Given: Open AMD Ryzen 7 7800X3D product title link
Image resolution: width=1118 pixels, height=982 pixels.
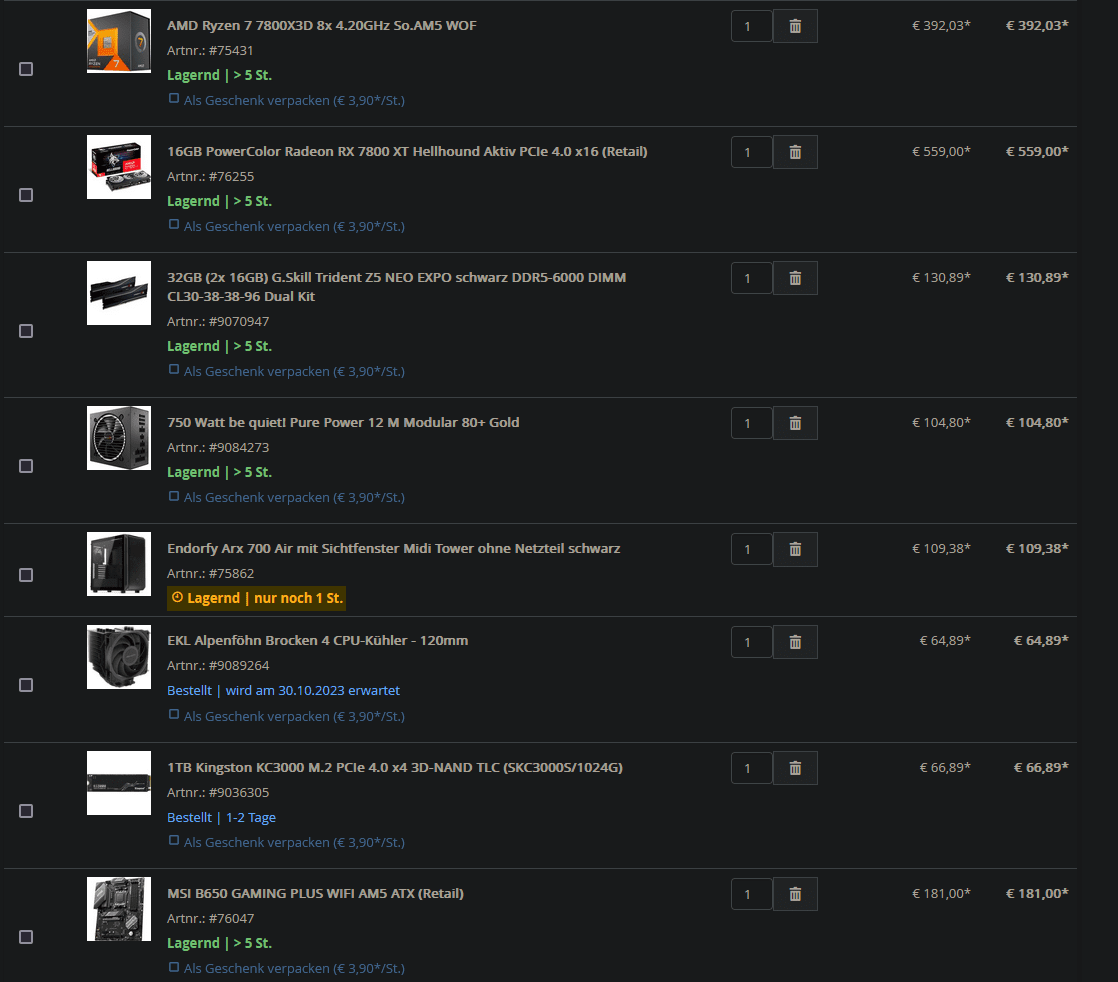Looking at the screenshot, I should pyautogui.click(x=322, y=26).
